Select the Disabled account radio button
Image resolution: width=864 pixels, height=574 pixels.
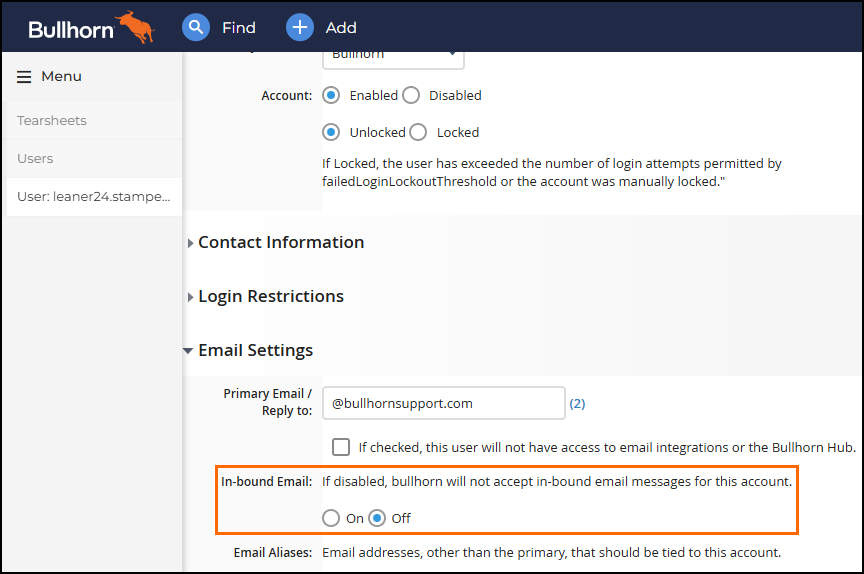click(411, 95)
